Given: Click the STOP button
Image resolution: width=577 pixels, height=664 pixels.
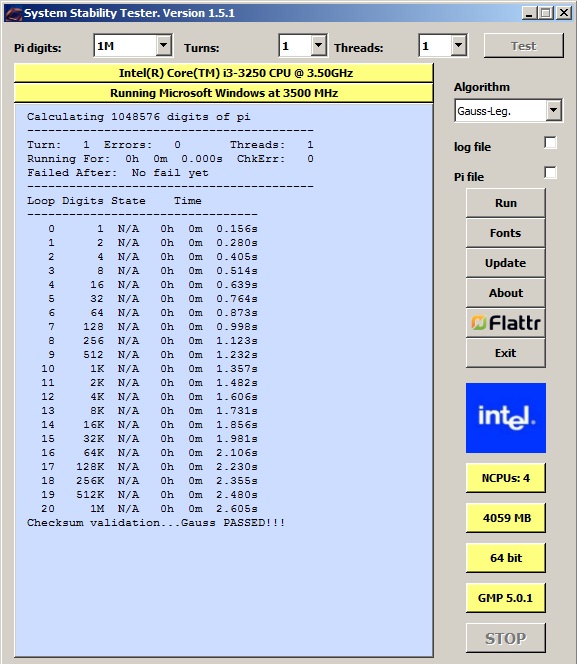Looking at the screenshot, I should 505,638.
